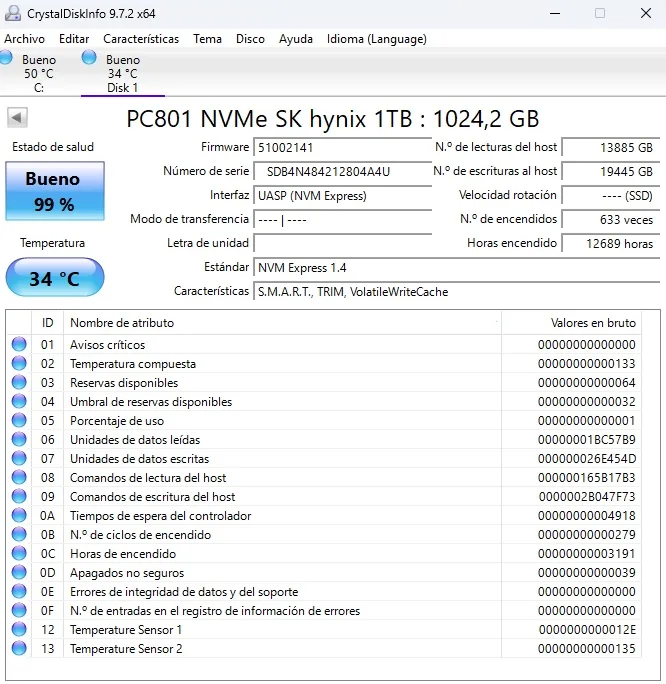Click the empty Letra de unidad field
The image size is (666, 684).
coord(342,243)
